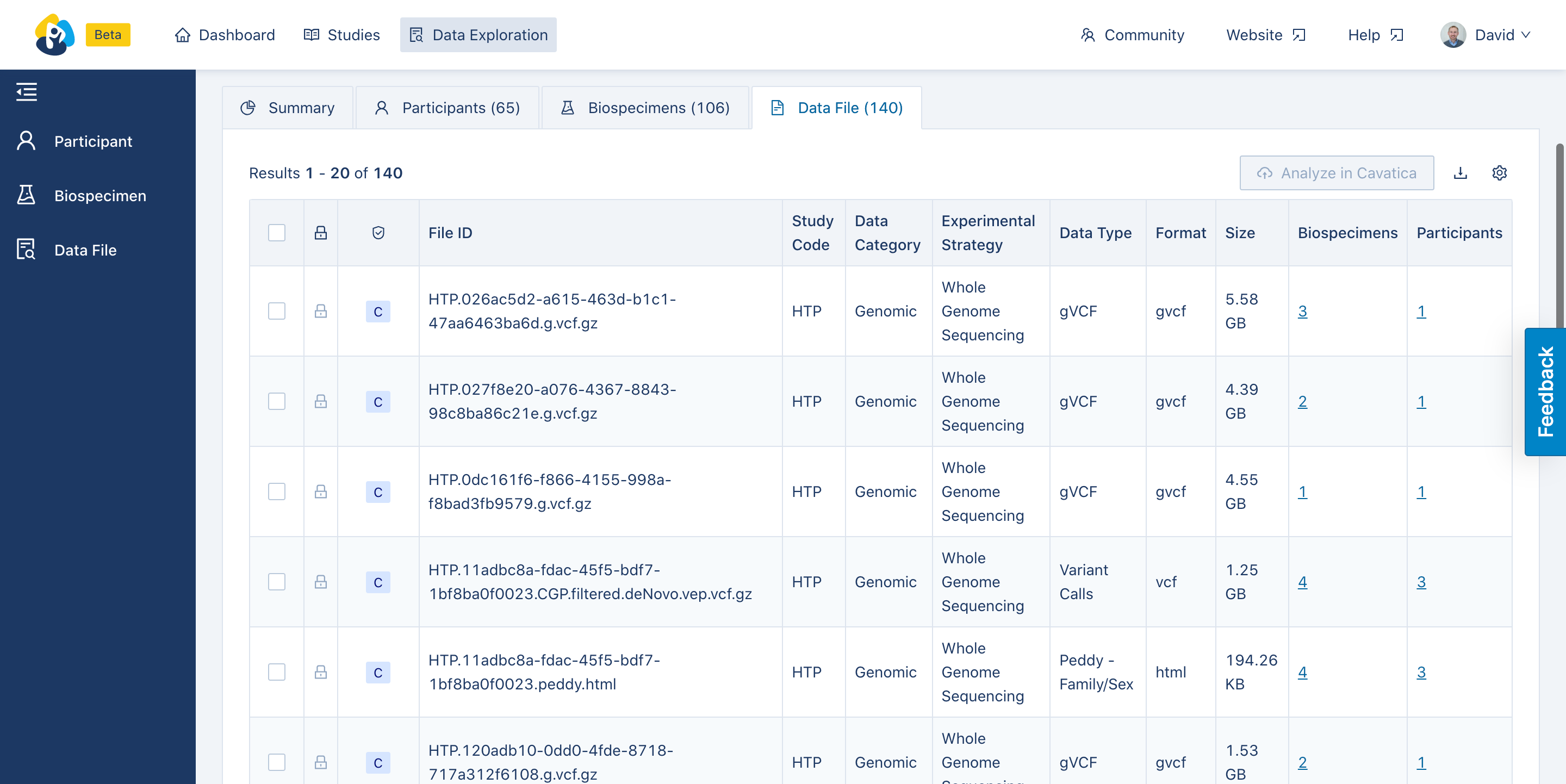Open the Biospecimen flask sidebar filter
Image resolution: width=1566 pixels, height=784 pixels.
26,195
